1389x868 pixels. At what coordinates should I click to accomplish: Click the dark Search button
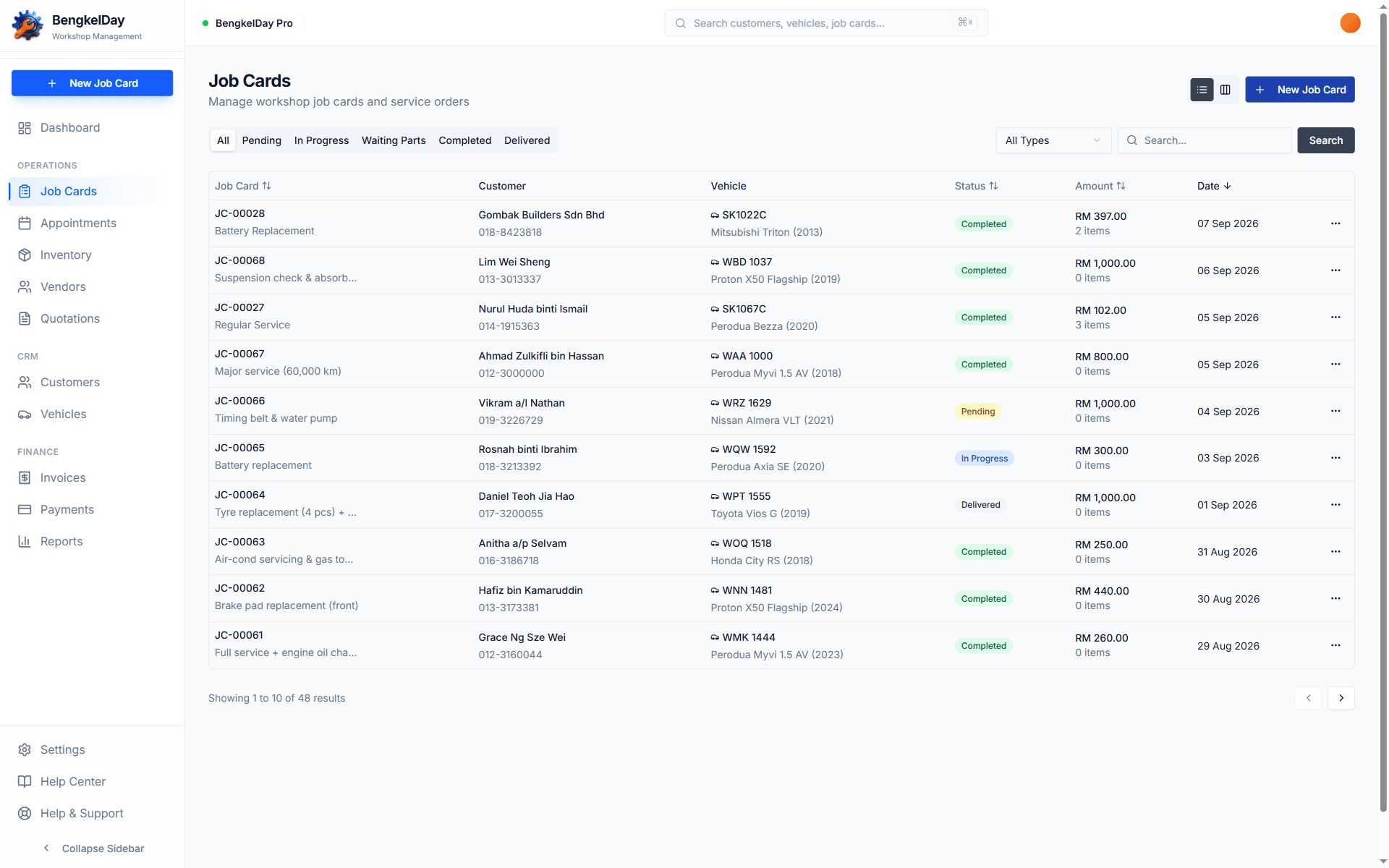click(1325, 140)
